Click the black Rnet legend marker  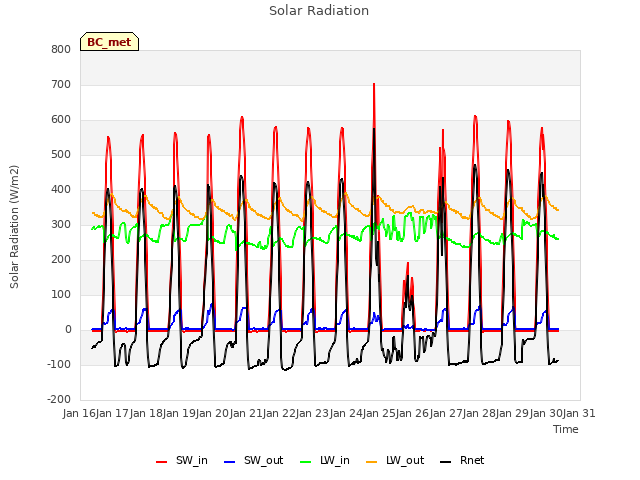[446, 462]
